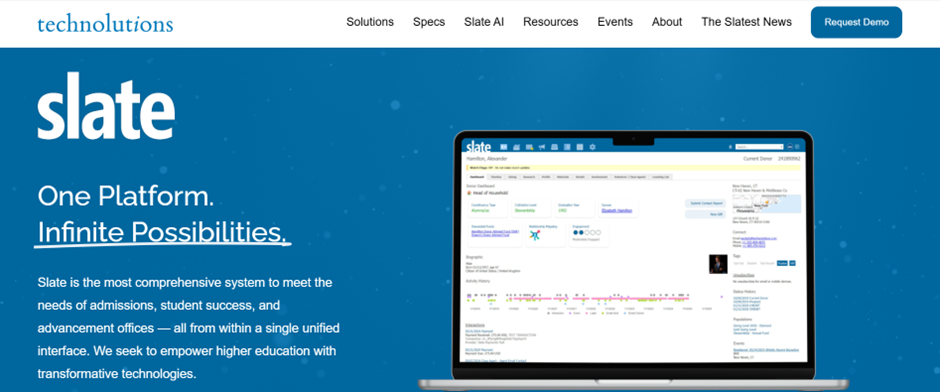
Task: Click the gear icon in laptop's Slate toolbar
Action: pyautogui.click(x=592, y=147)
